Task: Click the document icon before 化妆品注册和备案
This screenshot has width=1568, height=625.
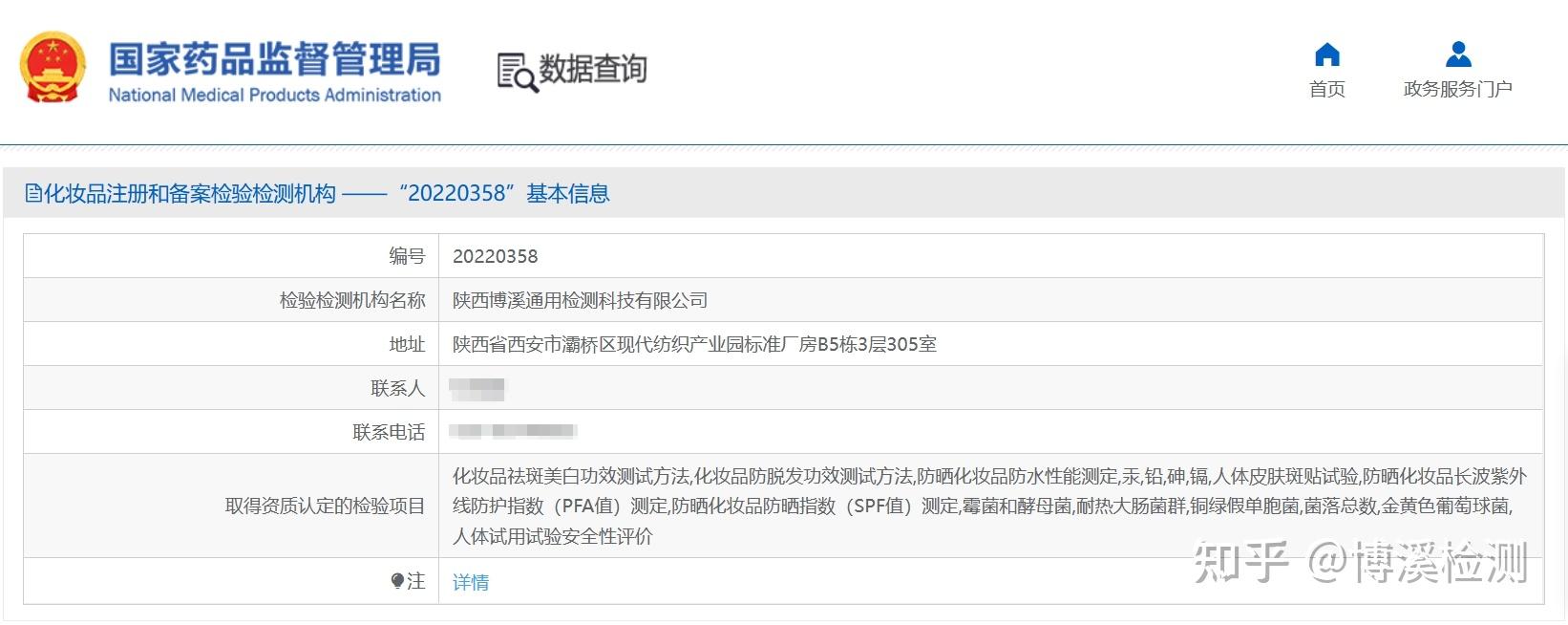Action: 33,194
